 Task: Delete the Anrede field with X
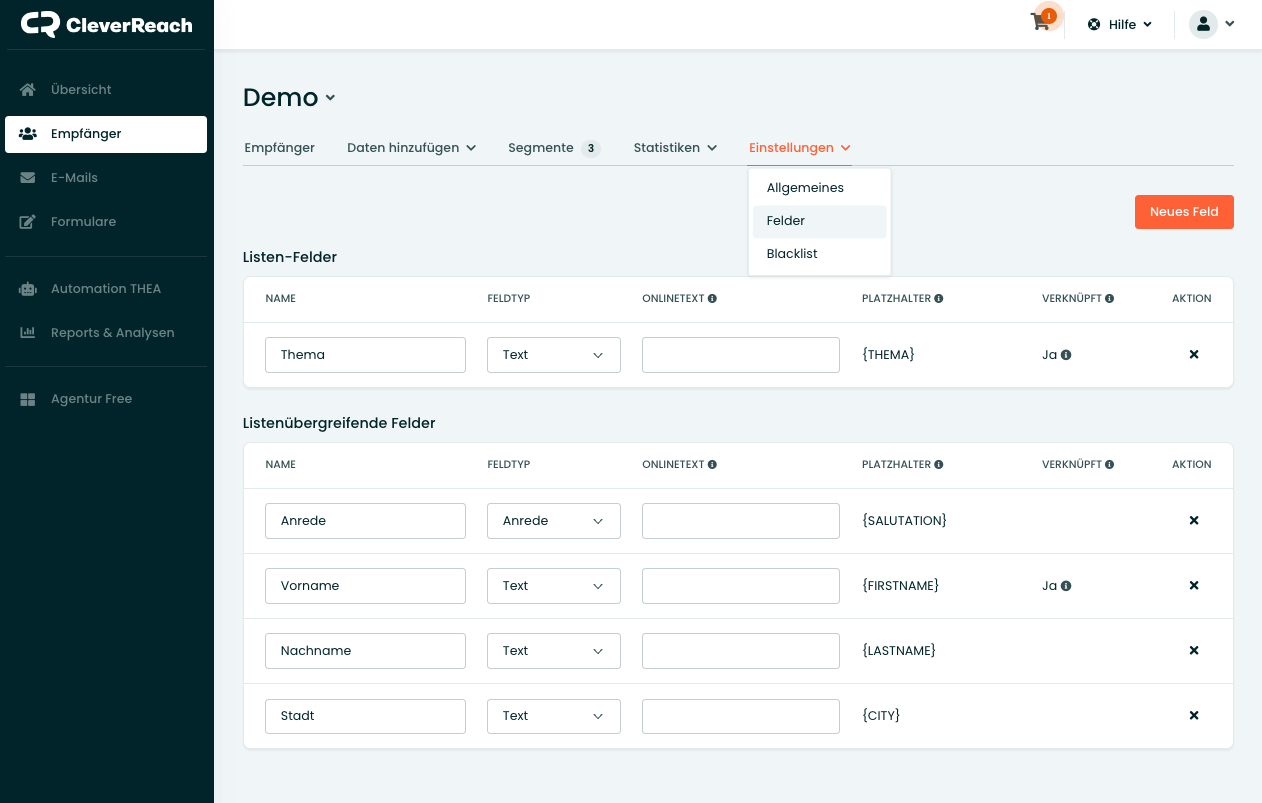pyautogui.click(x=1193, y=521)
